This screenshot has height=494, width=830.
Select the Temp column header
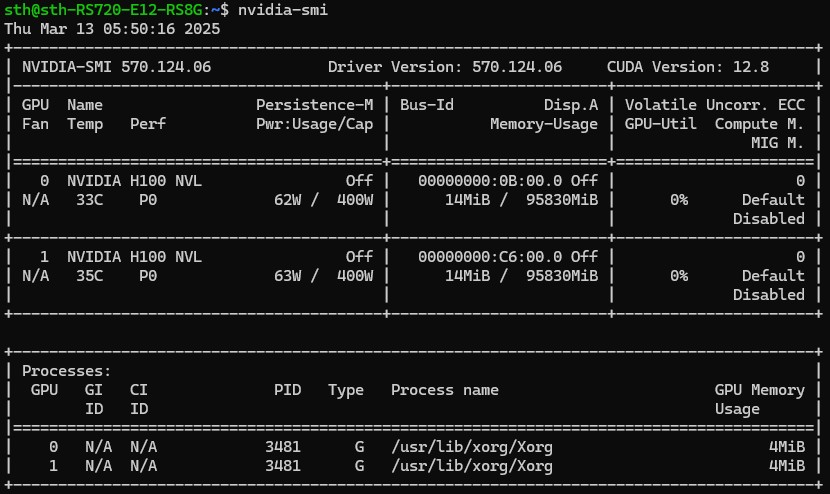85,124
